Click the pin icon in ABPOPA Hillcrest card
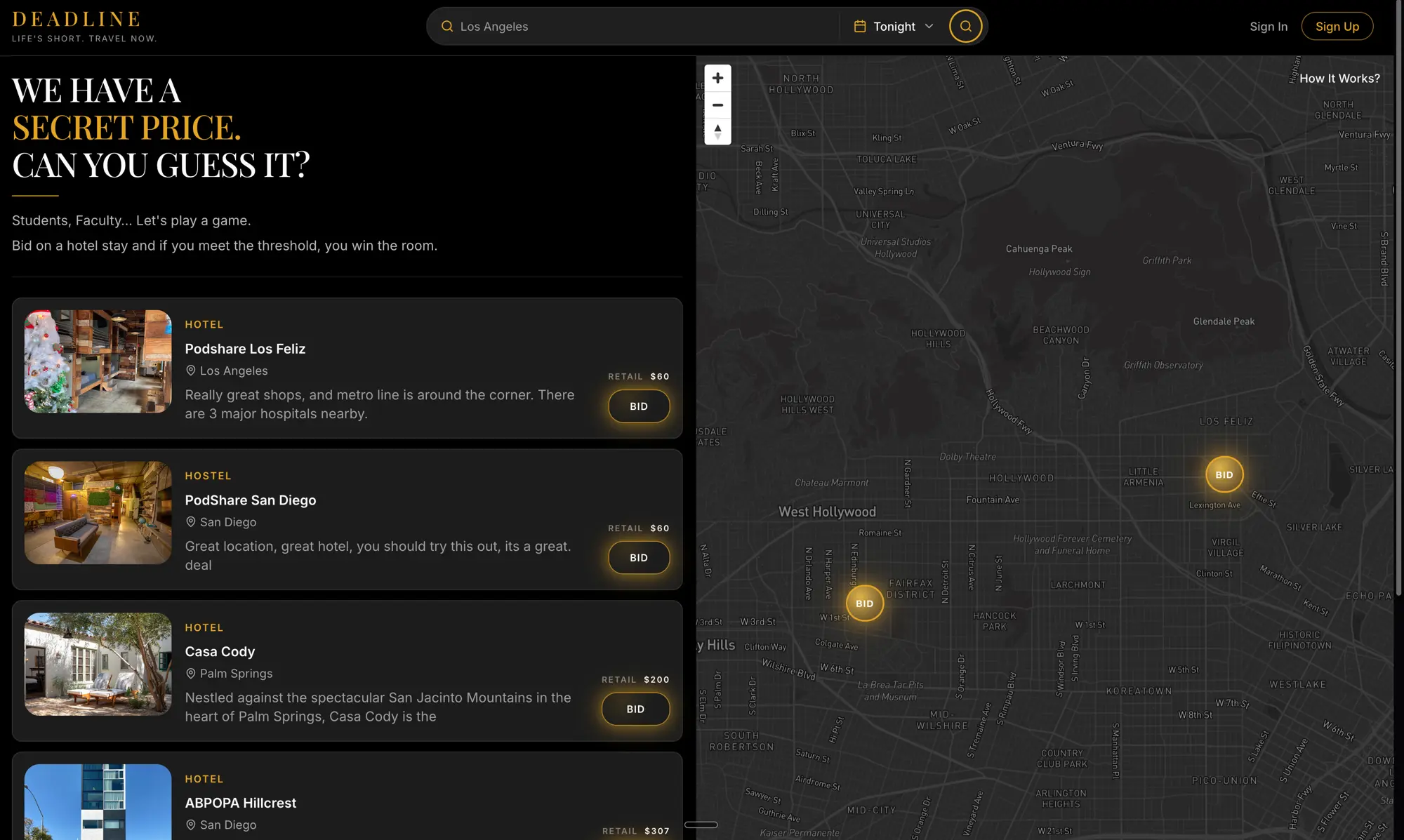1404x840 pixels. (x=190, y=825)
